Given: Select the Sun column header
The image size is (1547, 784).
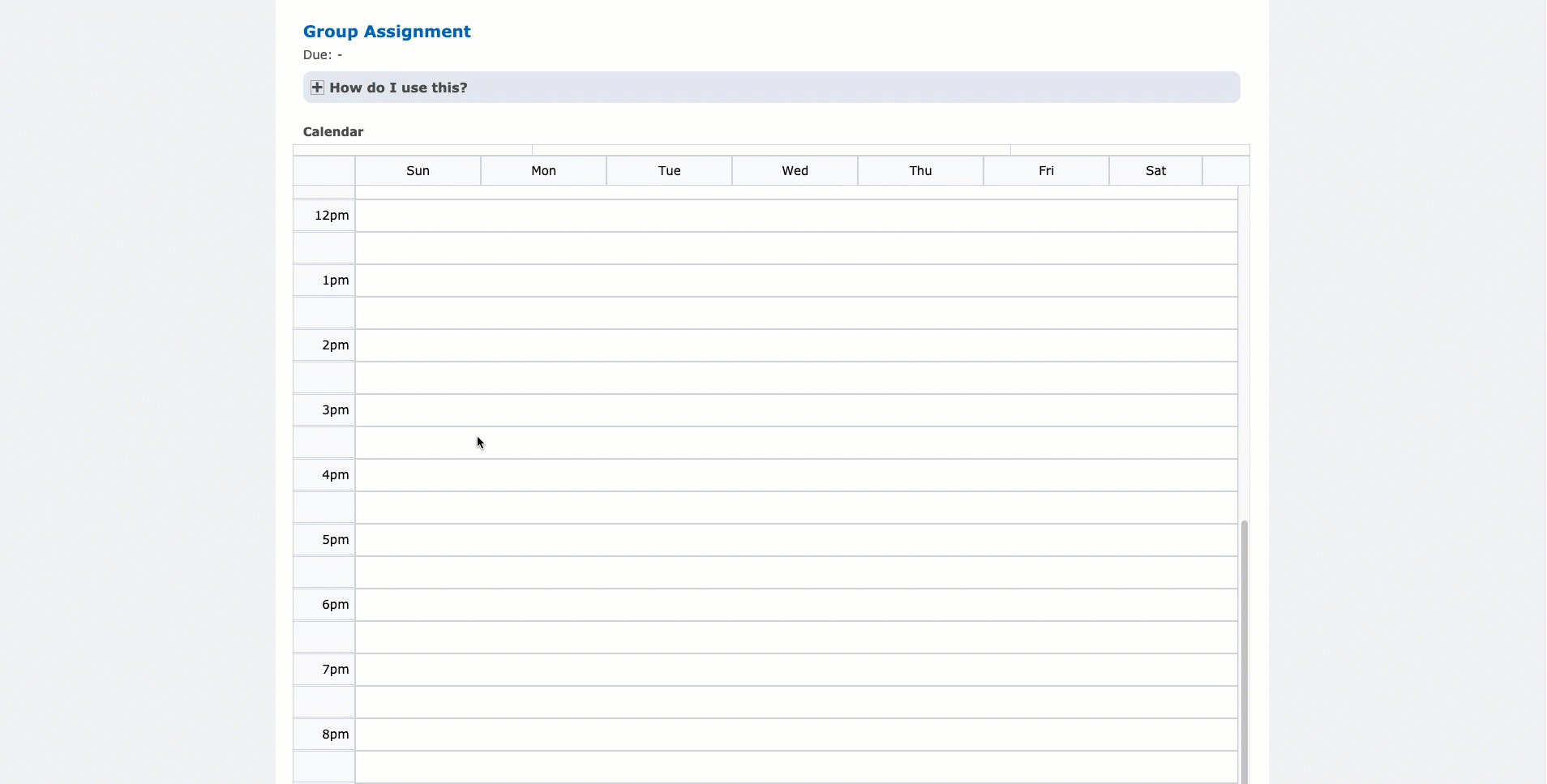Looking at the screenshot, I should (418, 171).
